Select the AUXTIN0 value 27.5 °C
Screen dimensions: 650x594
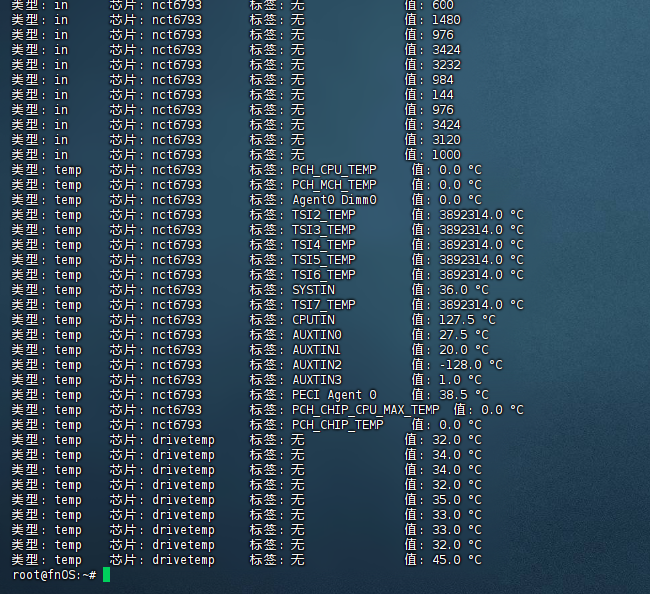pyautogui.click(x=464, y=335)
